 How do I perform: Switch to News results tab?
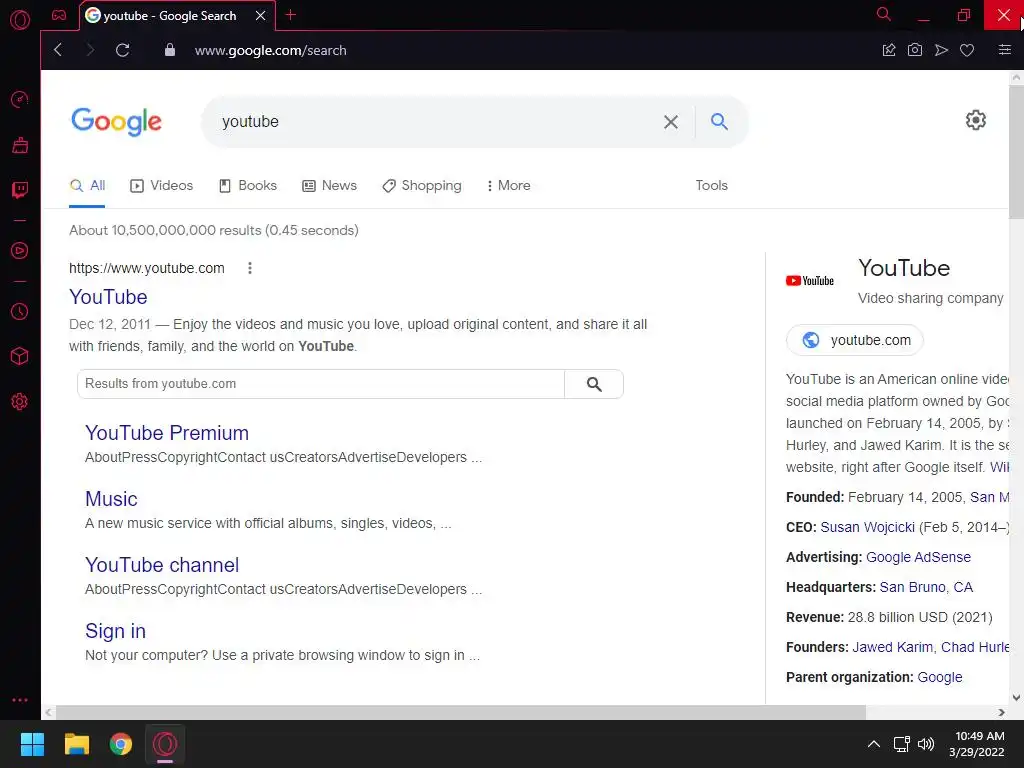click(329, 185)
